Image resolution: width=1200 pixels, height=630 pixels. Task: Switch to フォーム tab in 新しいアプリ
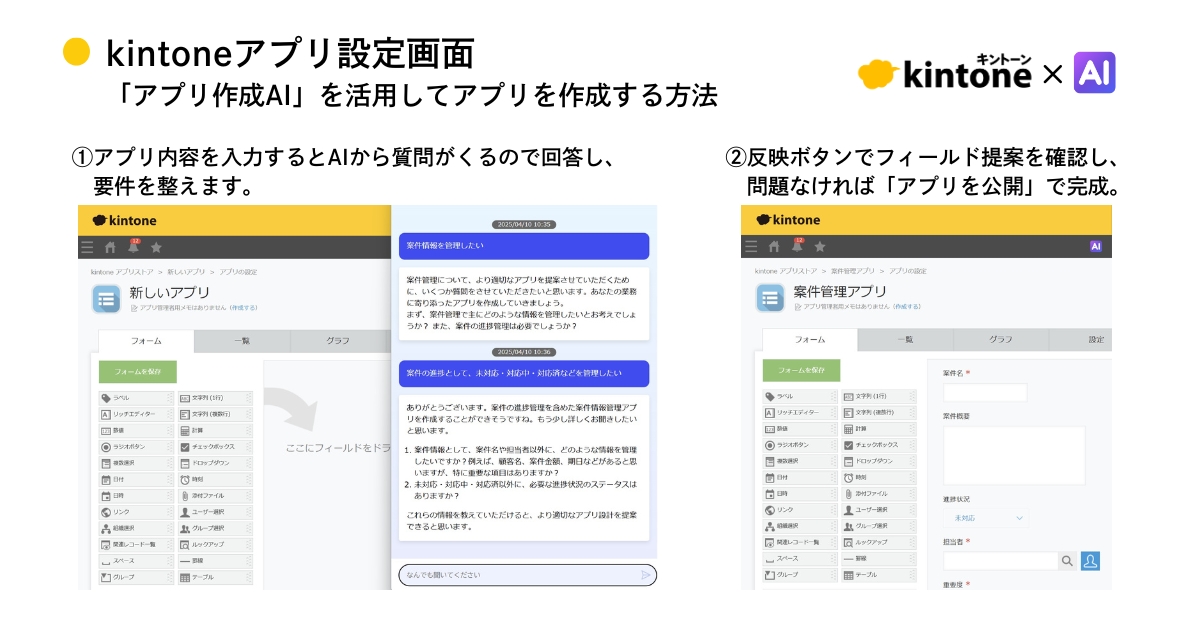coord(146,340)
